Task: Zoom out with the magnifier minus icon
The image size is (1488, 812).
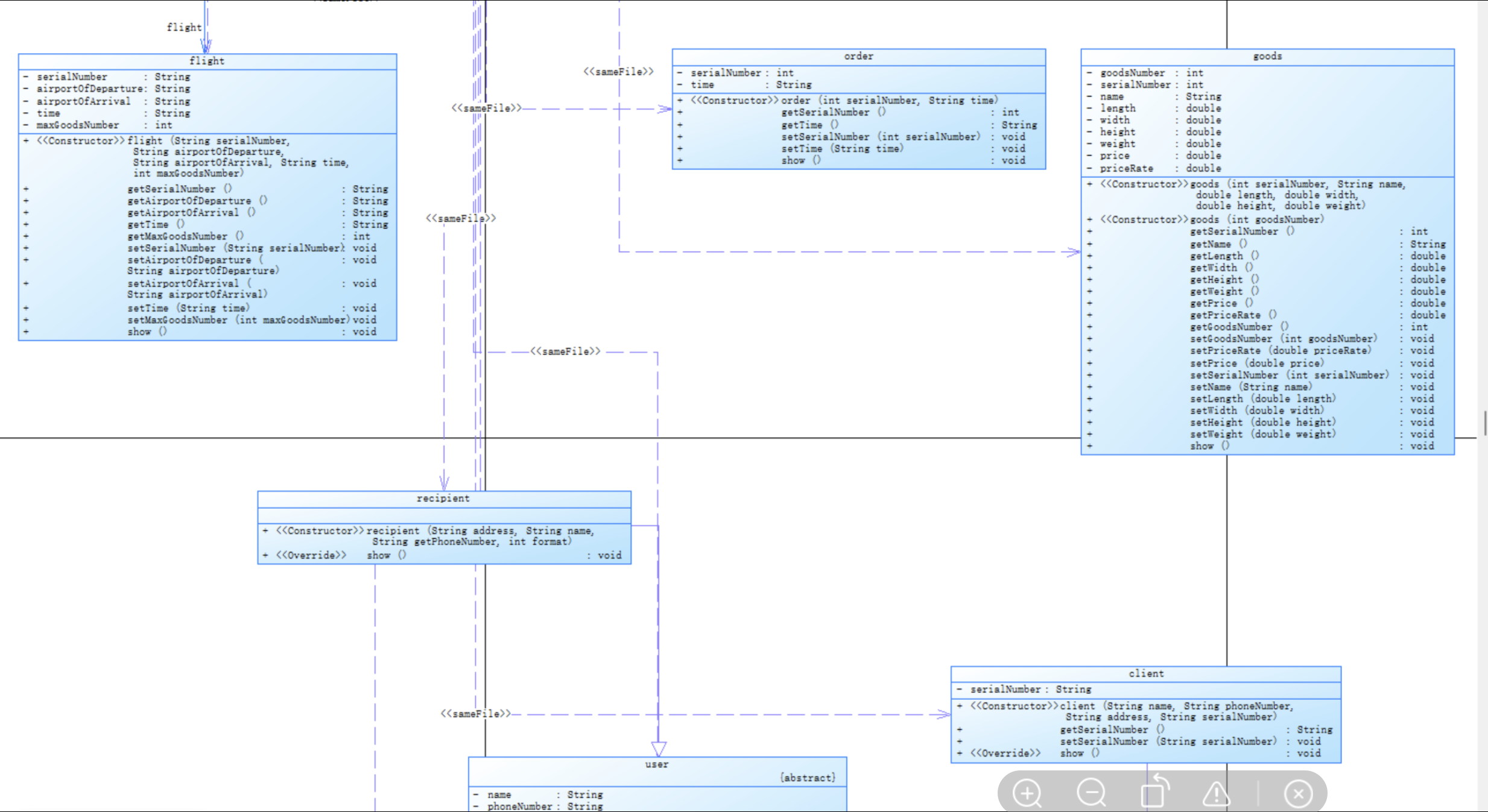Action: tap(1091, 793)
